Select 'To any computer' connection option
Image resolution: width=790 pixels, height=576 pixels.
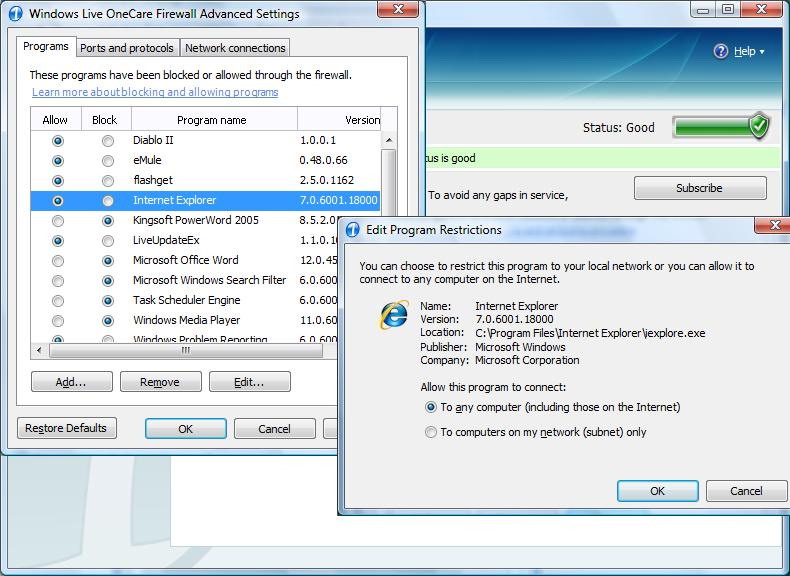tap(431, 407)
